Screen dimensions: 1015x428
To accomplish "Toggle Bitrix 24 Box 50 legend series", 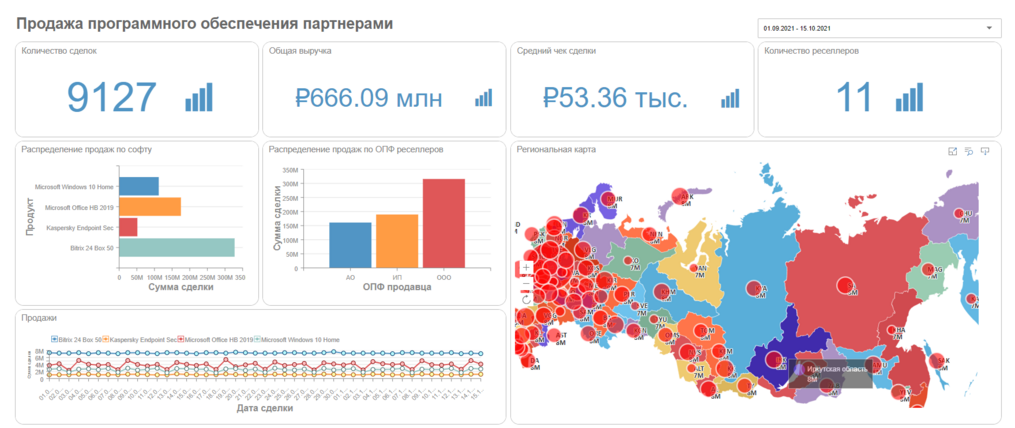I will tap(78, 340).
